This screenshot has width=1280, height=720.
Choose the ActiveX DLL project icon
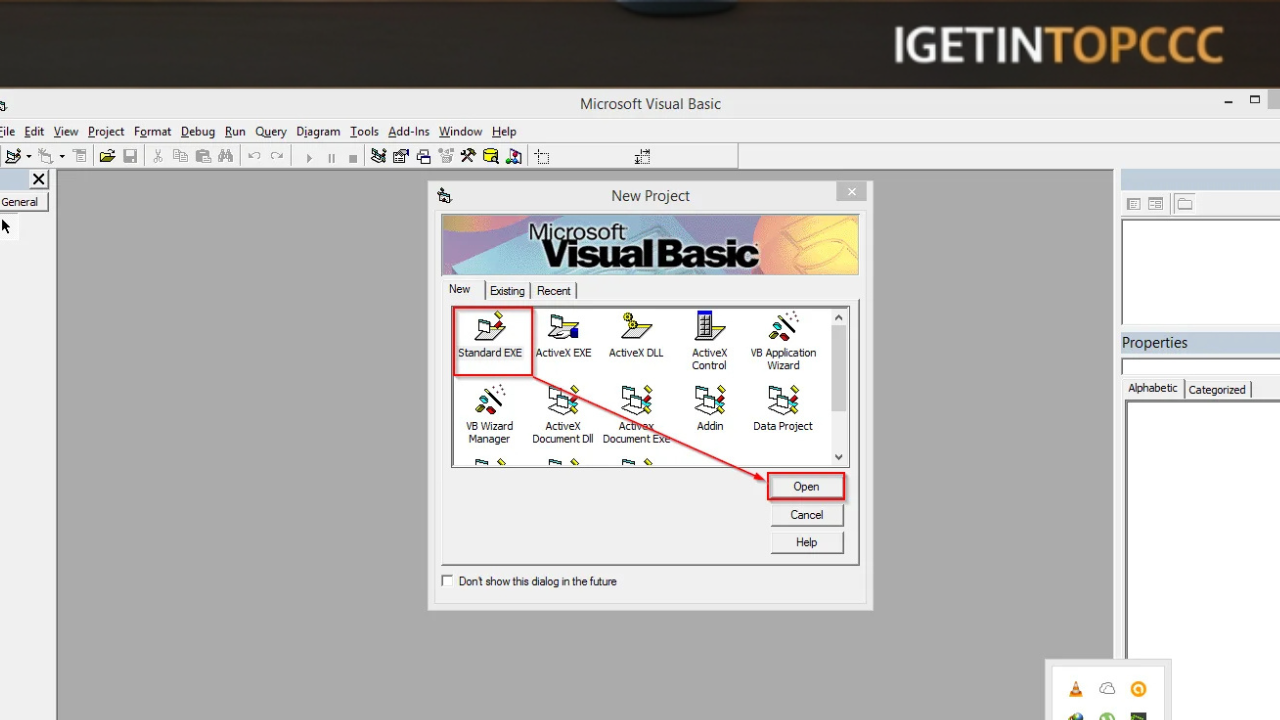(x=636, y=336)
